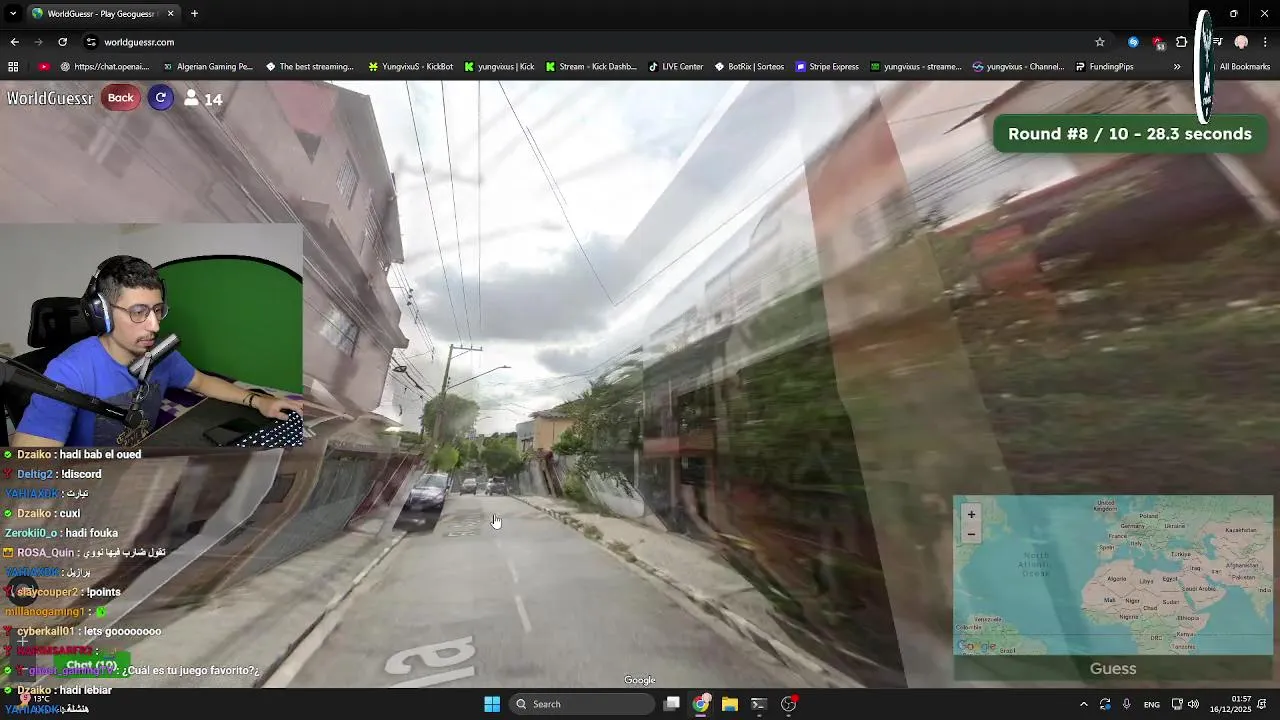Image resolution: width=1280 pixels, height=720 pixels.
Task: Open Chrome profile avatar
Action: [x=1241, y=42]
